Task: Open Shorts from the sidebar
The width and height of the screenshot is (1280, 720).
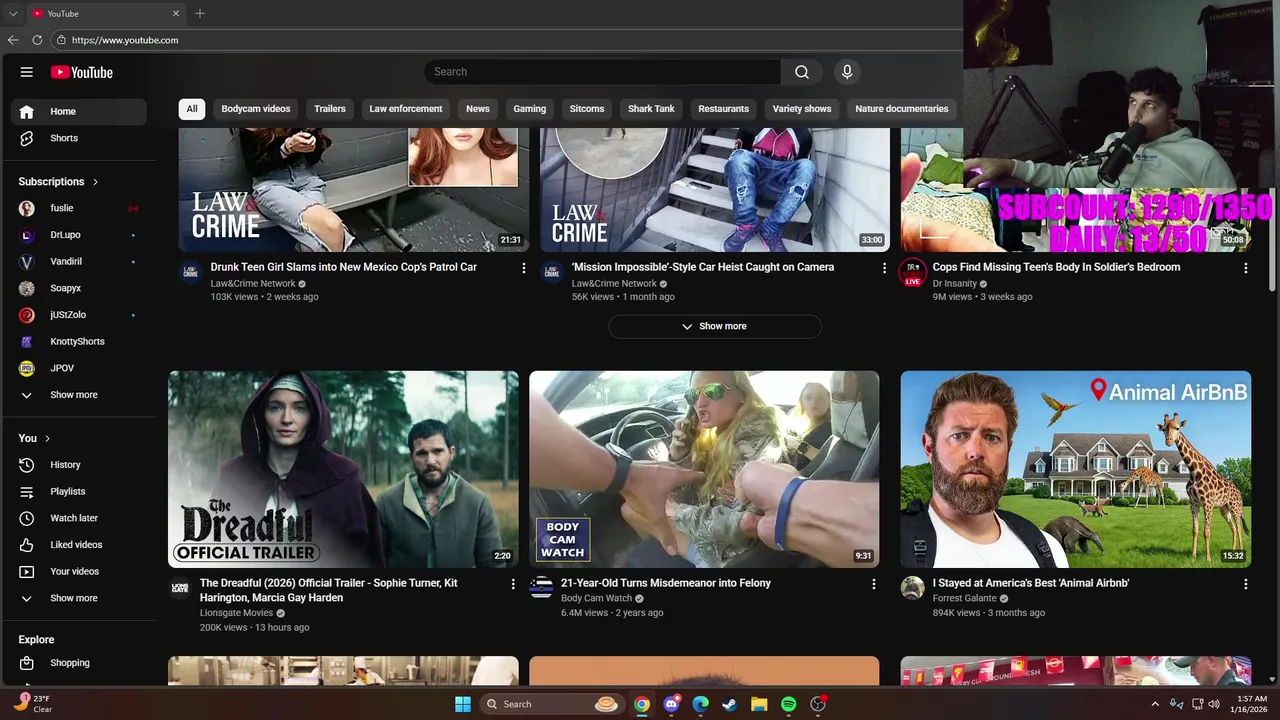Action: (x=79, y=138)
